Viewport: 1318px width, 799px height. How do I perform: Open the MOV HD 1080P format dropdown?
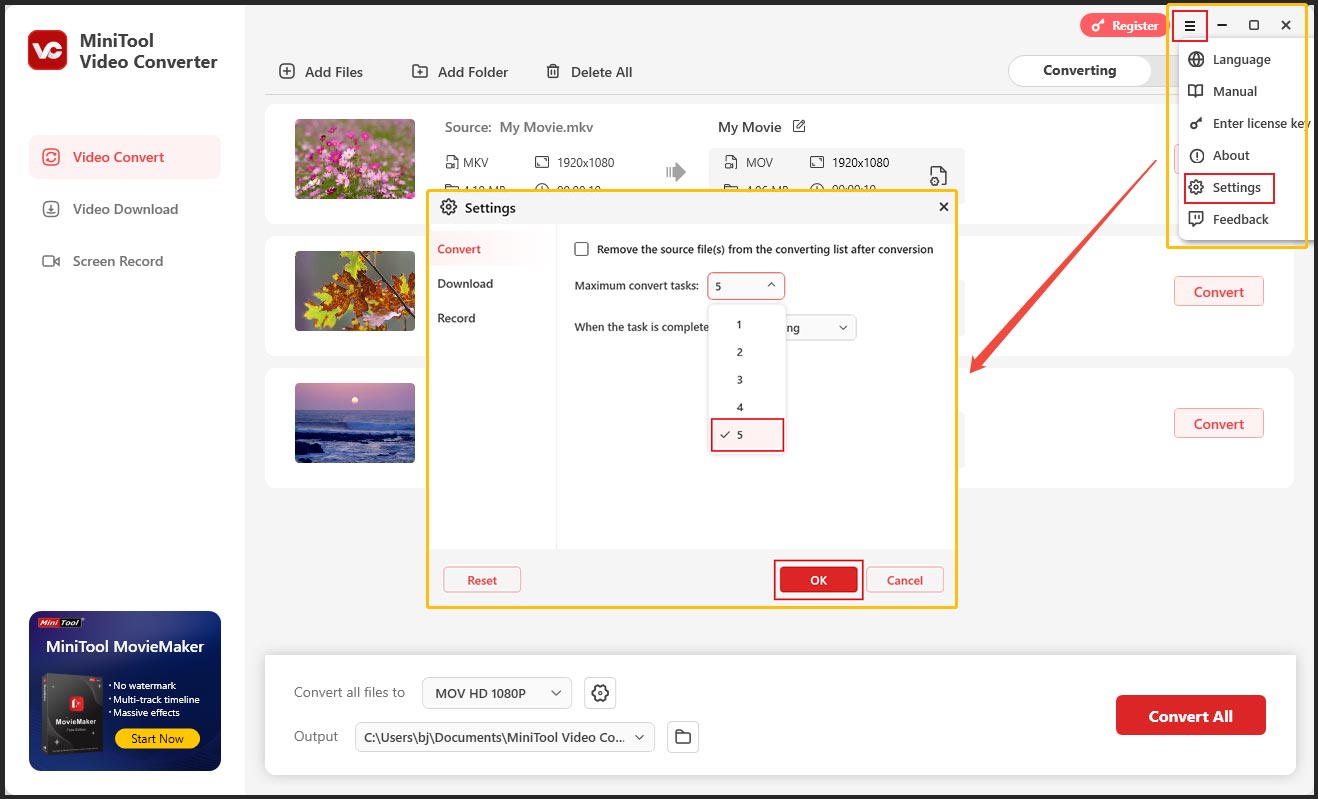tap(497, 693)
